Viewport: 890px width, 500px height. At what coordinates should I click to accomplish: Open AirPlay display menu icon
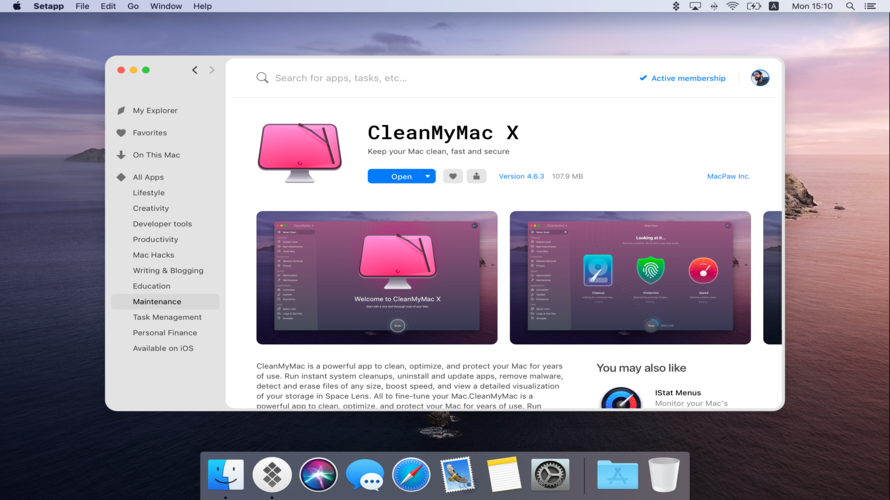pos(695,6)
